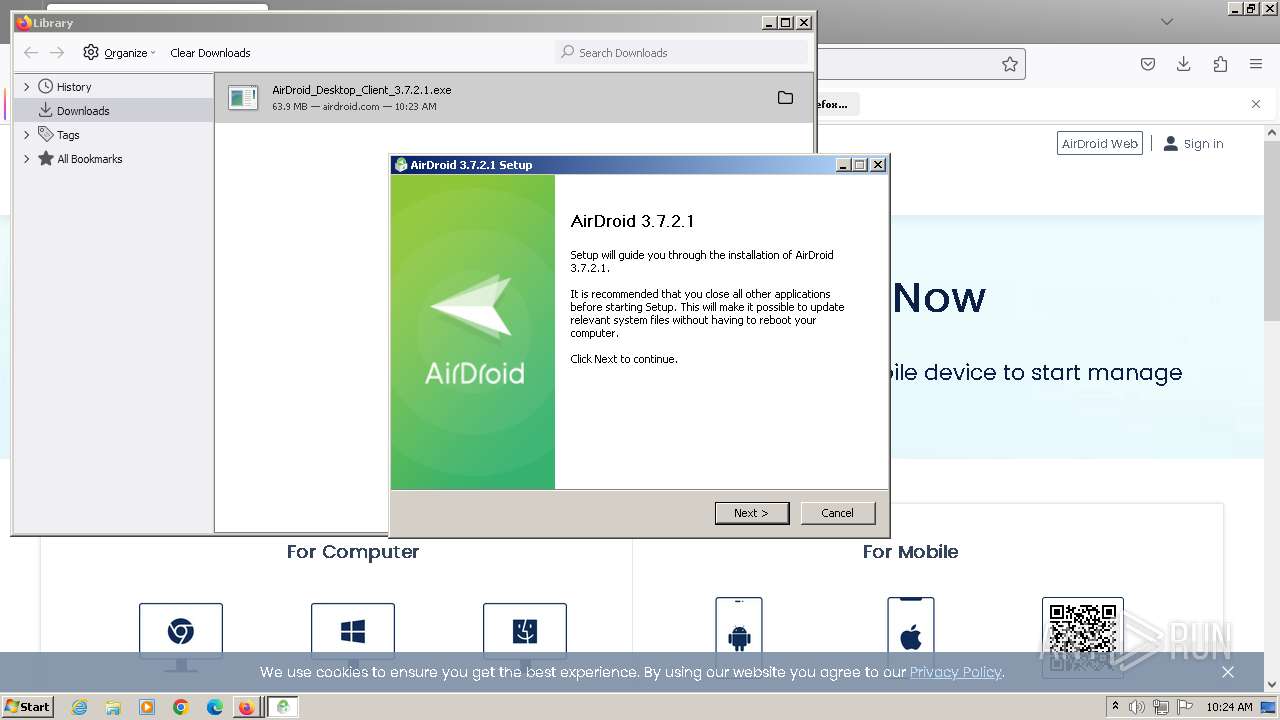1280x720 pixels.
Task: Open containing folder for the AirDroid download
Action: pos(785,98)
